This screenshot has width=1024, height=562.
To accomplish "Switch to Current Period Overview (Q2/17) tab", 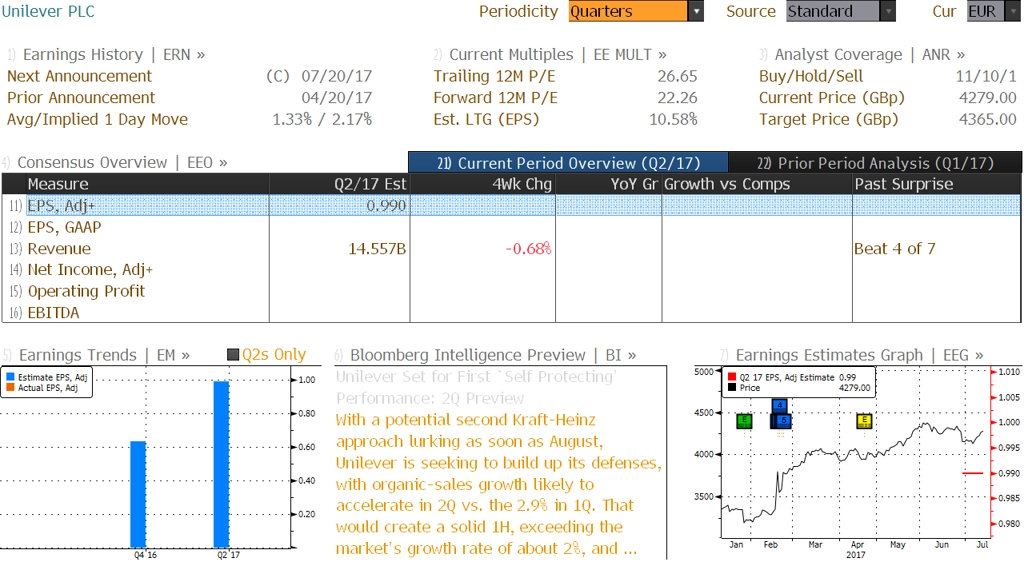I will [568, 163].
